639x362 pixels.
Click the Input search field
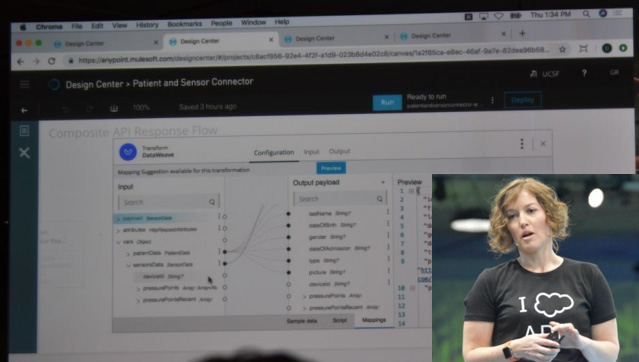click(168, 202)
